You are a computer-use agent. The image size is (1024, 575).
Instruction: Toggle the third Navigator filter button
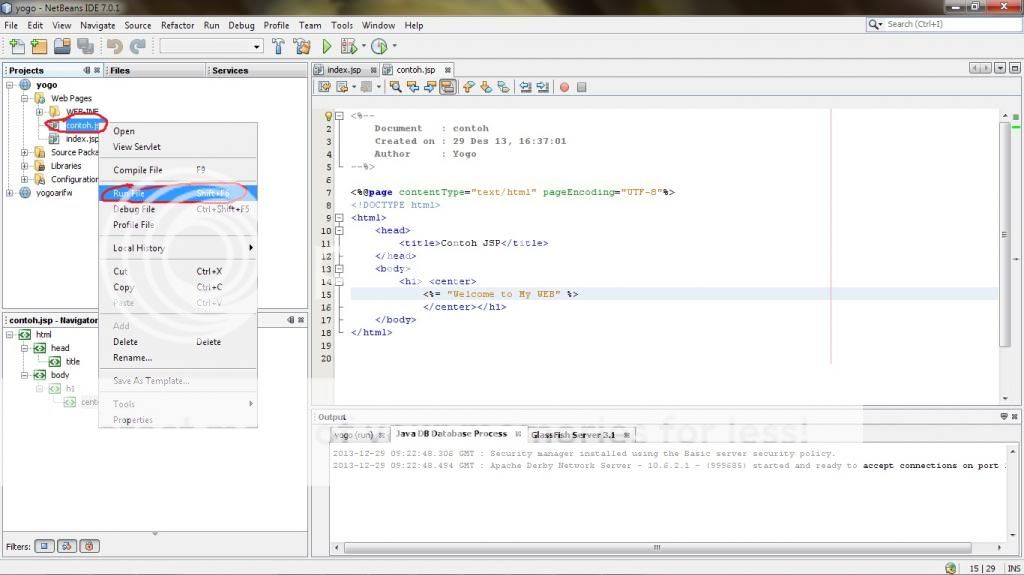90,546
